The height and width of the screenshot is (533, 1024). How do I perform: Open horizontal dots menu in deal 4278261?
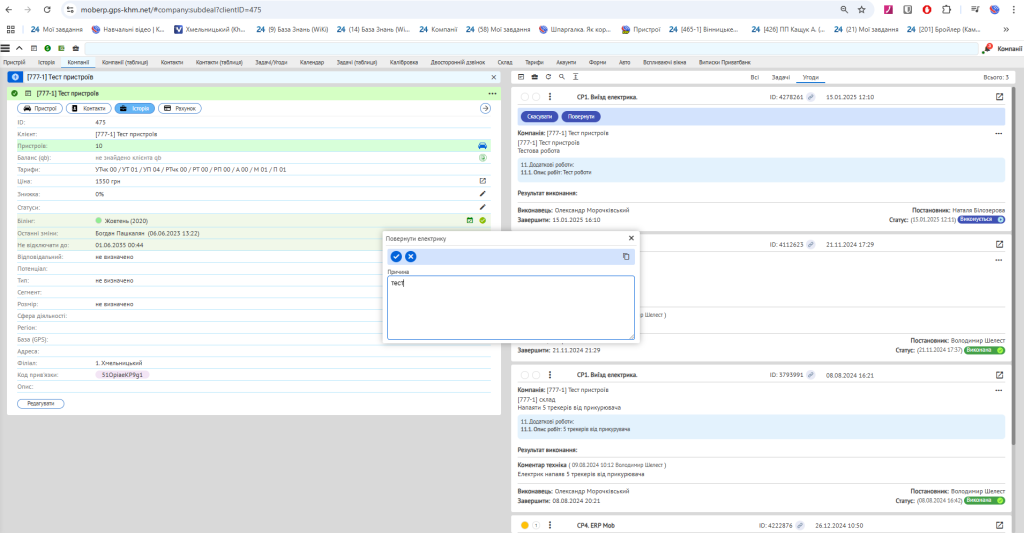pos(999,133)
